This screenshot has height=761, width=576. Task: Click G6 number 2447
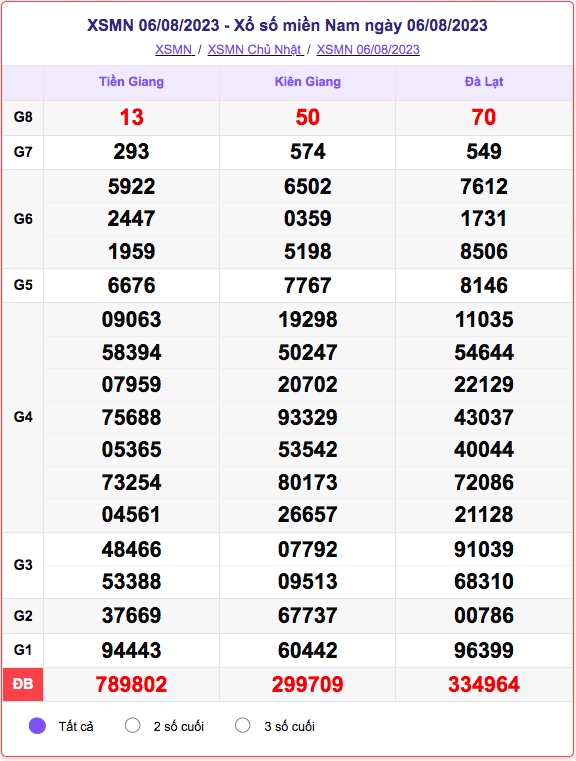pos(132,219)
